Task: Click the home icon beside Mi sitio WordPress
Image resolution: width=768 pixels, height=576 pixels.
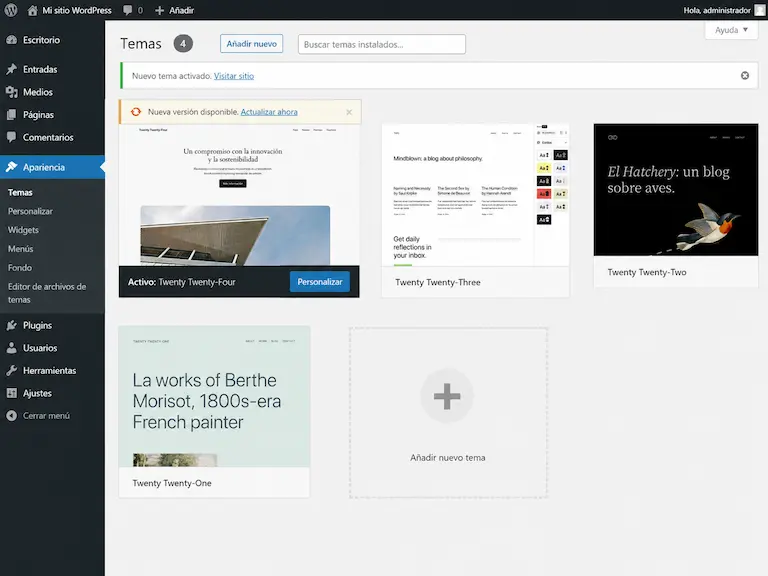Action: [x=32, y=10]
